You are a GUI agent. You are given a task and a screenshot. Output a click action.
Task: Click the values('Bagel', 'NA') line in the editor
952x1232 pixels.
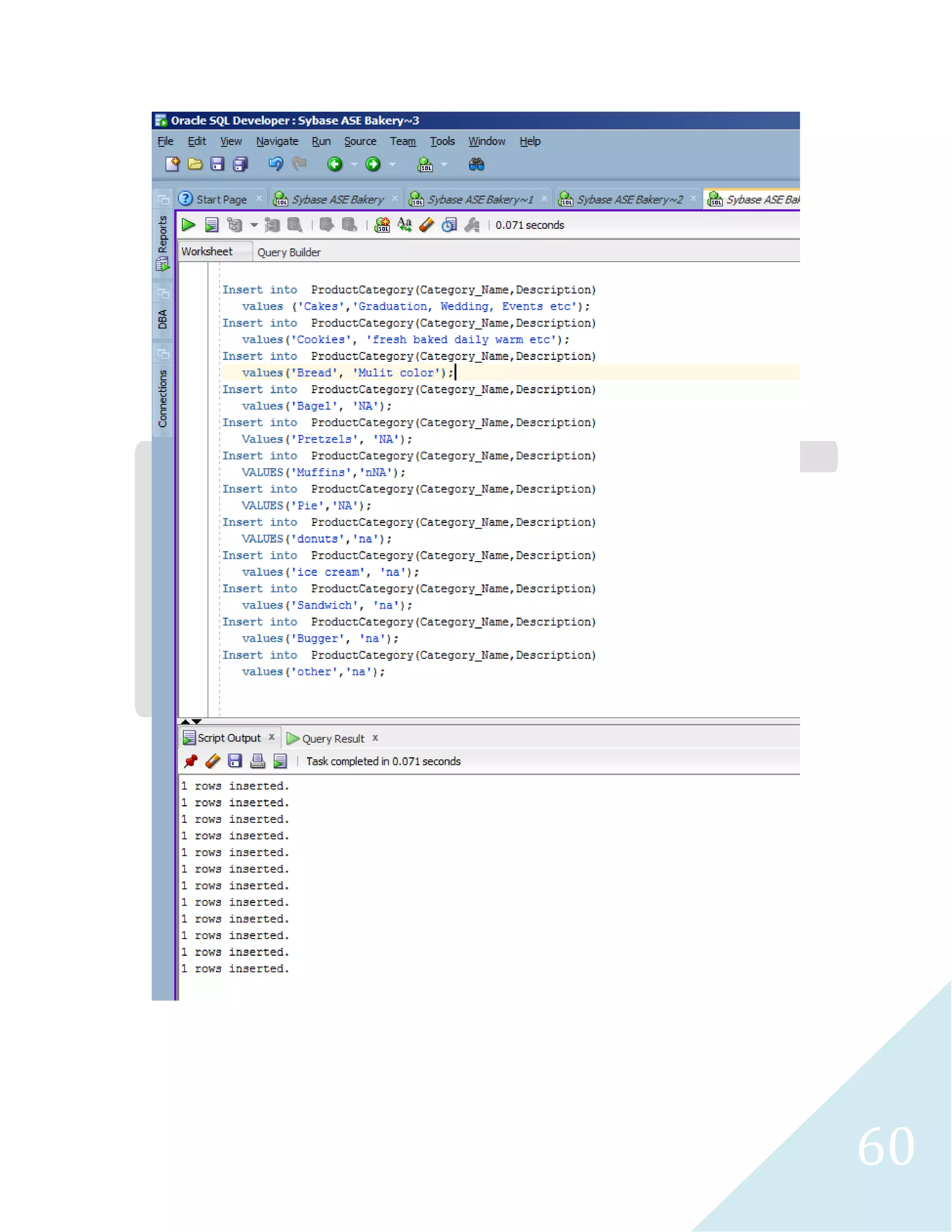(316, 406)
